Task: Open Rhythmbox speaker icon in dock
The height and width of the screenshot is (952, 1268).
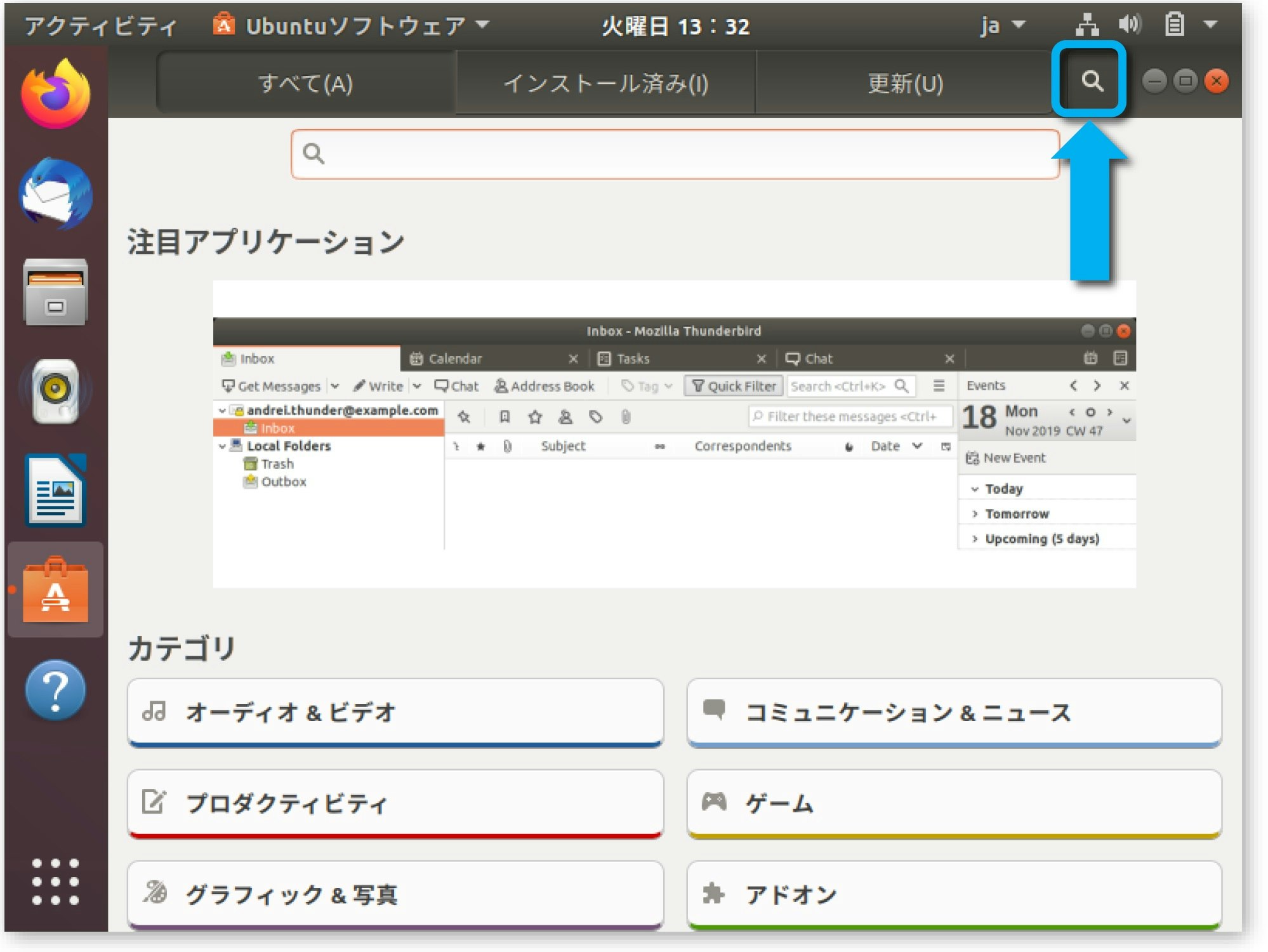Action: click(55, 391)
